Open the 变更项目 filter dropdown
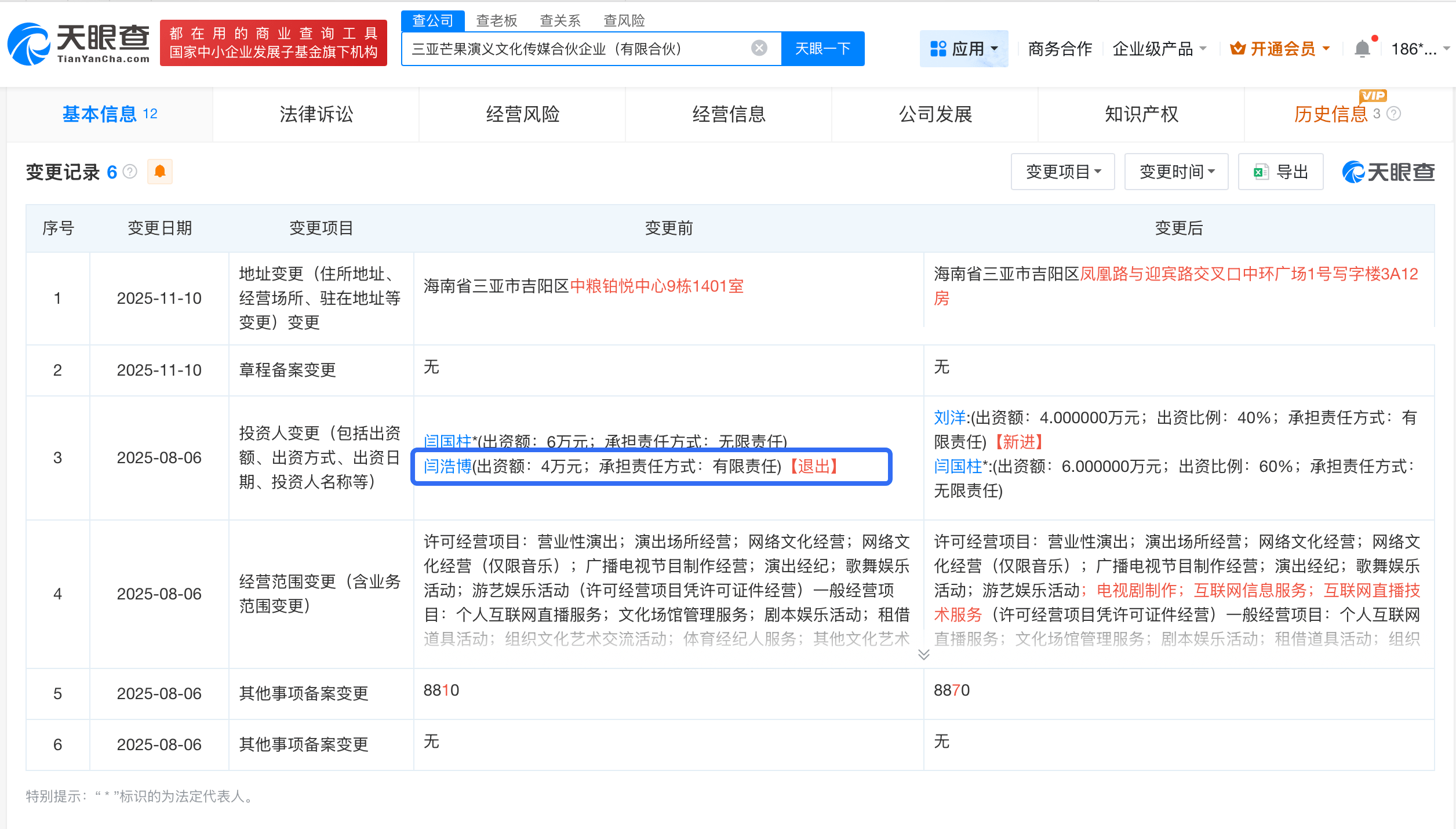The image size is (1456, 829). click(x=1062, y=172)
